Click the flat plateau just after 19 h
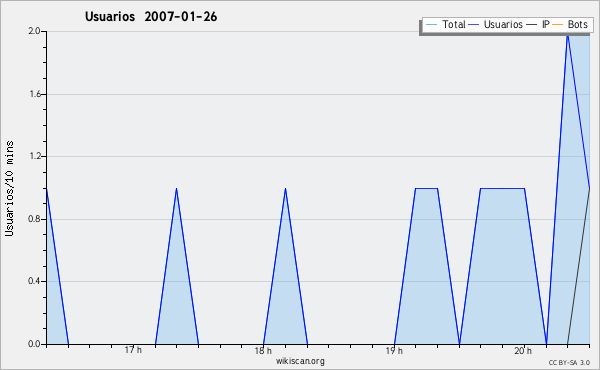Screen dimensions: 600x370 [426, 188]
